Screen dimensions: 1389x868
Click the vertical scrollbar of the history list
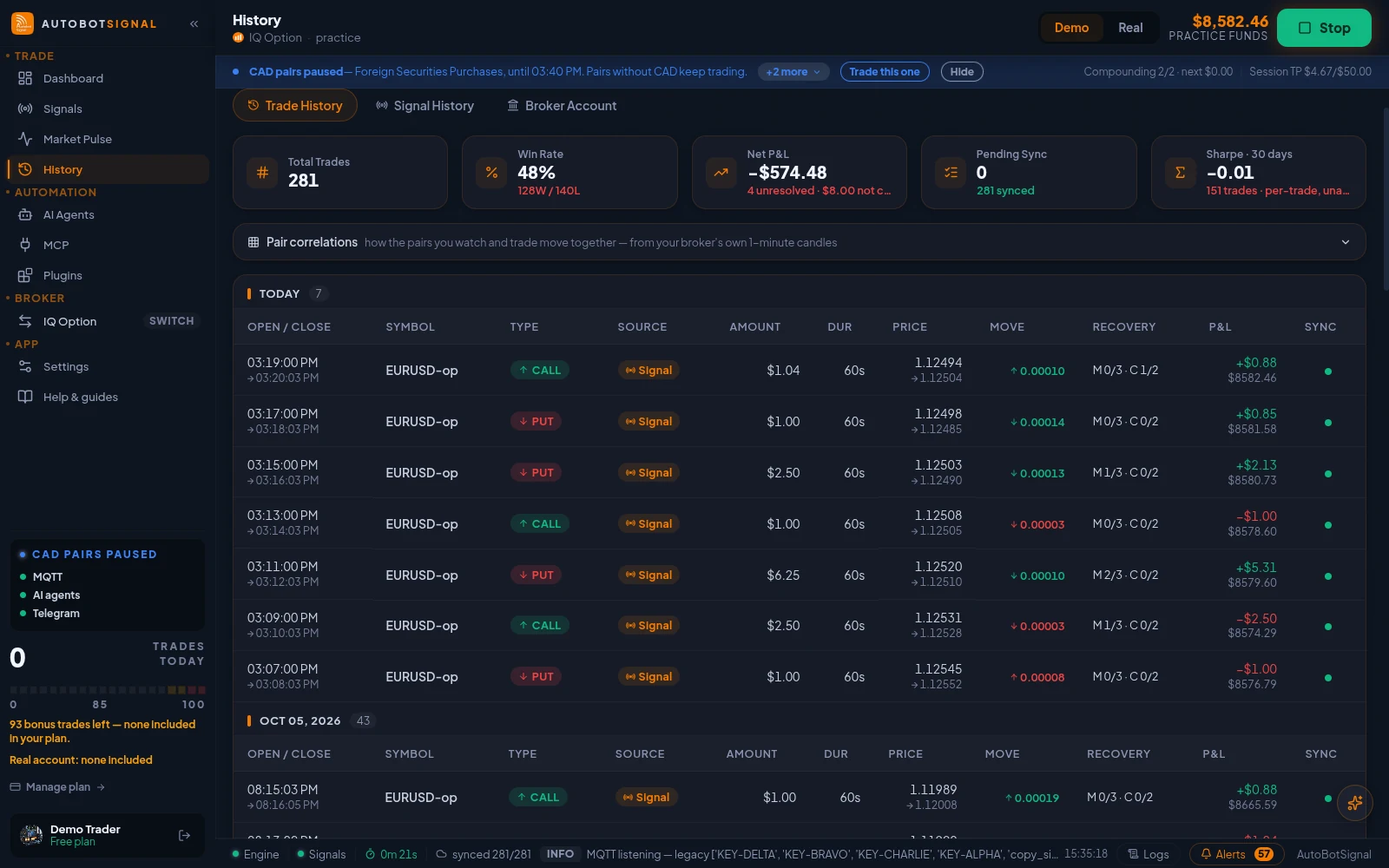(x=1385, y=200)
